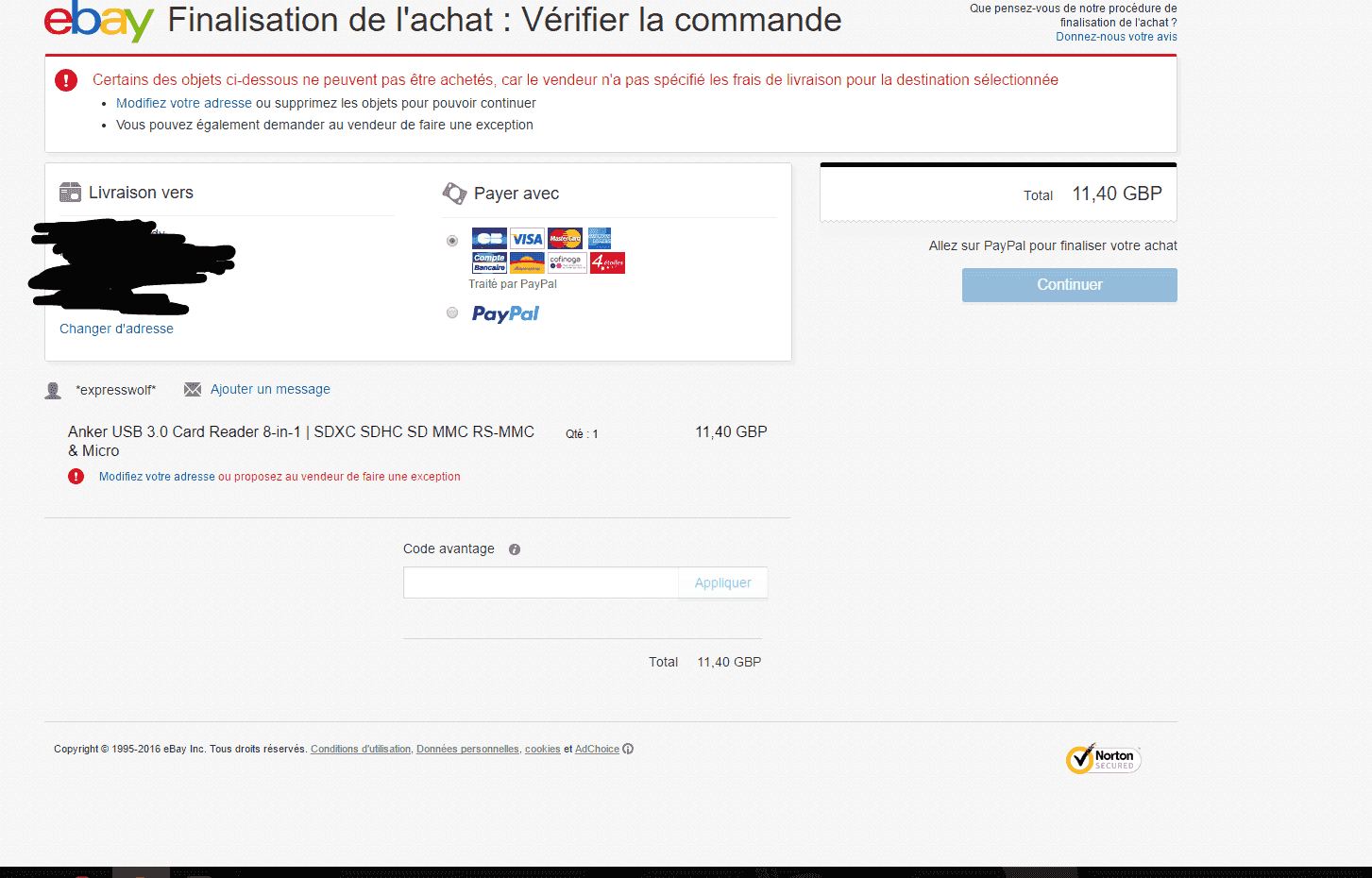
Task: Choose the 4 étoiles card logo
Action: click(x=607, y=262)
